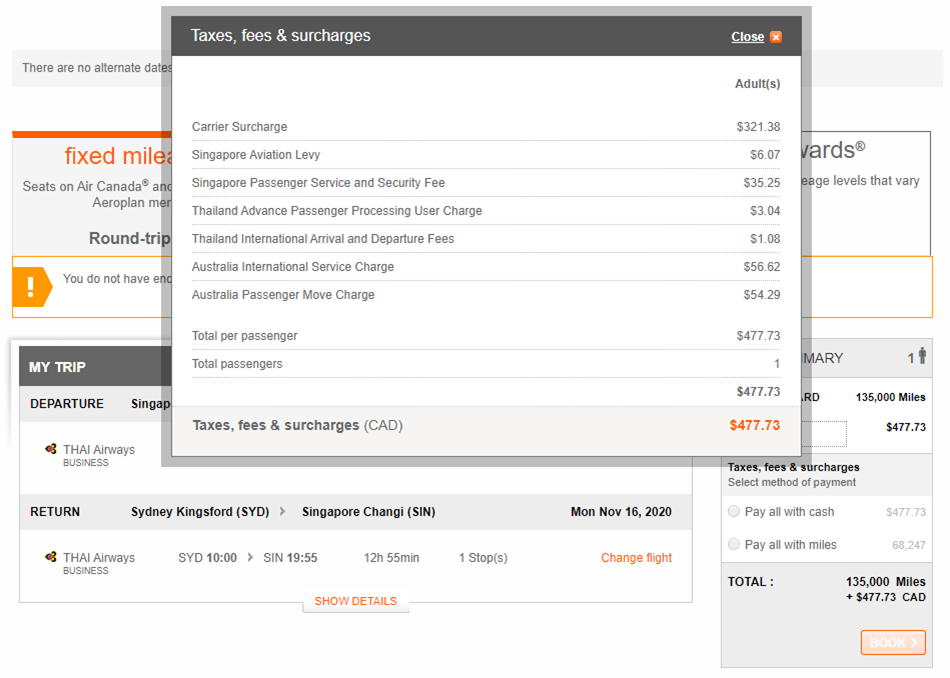Click the $3.04 processing charge amount
This screenshot has width=950, height=678.
[x=765, y=210]
